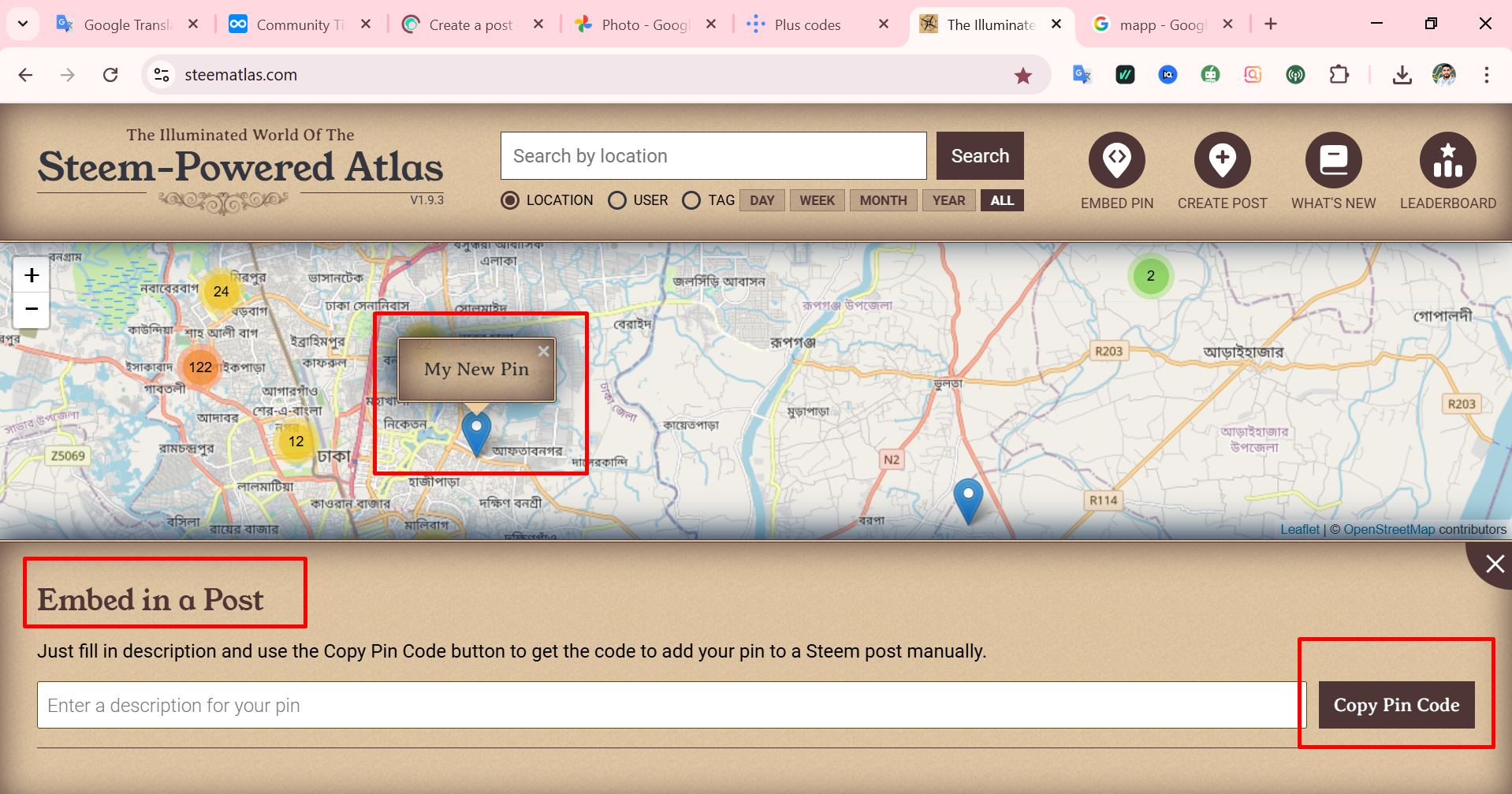
Task: Zoom out on the map
Action: (x=32, y=309)
